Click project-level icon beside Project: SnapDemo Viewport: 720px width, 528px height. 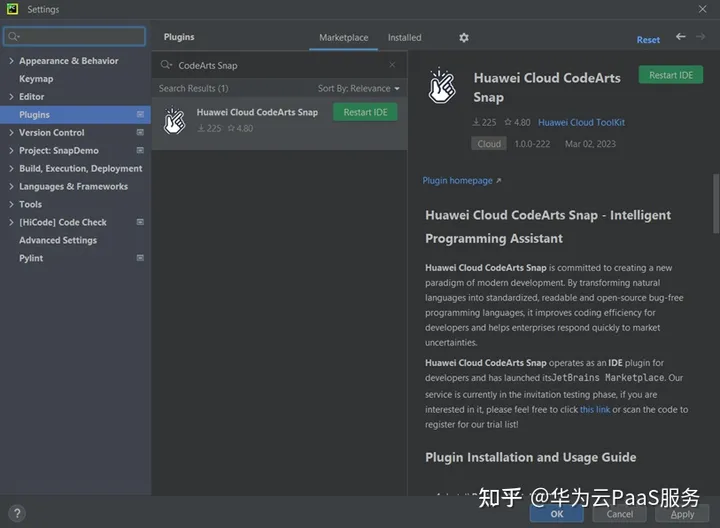(141, 150)
